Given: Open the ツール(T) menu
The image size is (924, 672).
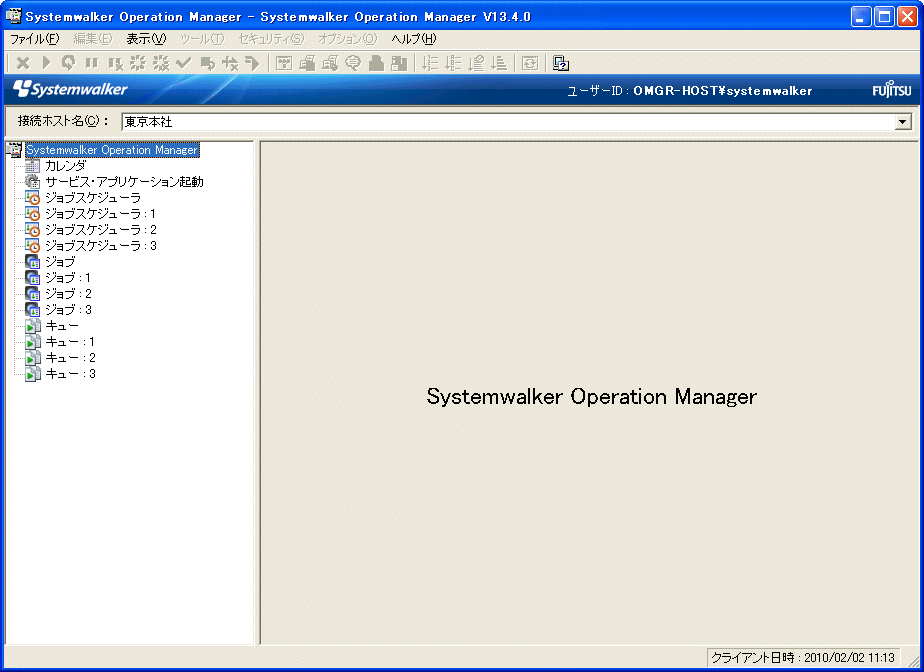Looking at the screenshot, I should coord(202,39).
